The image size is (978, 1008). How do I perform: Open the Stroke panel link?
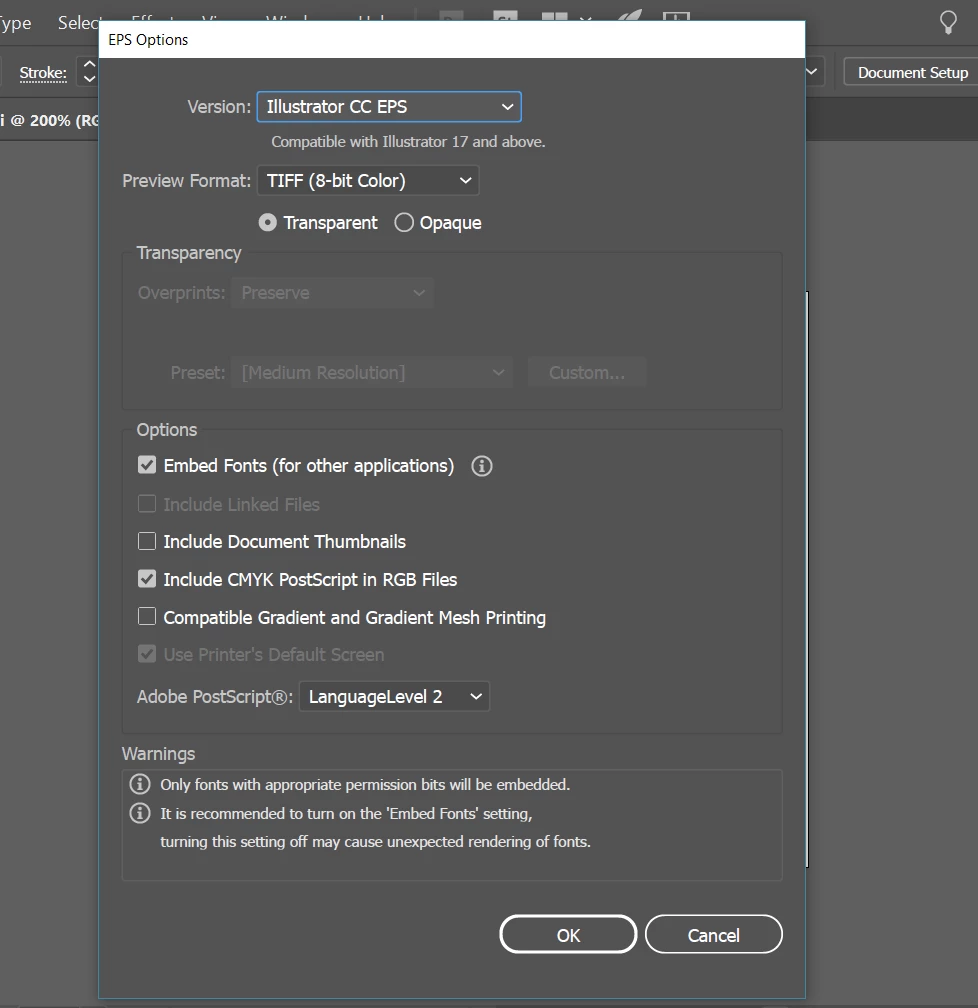tap(43, 73)
